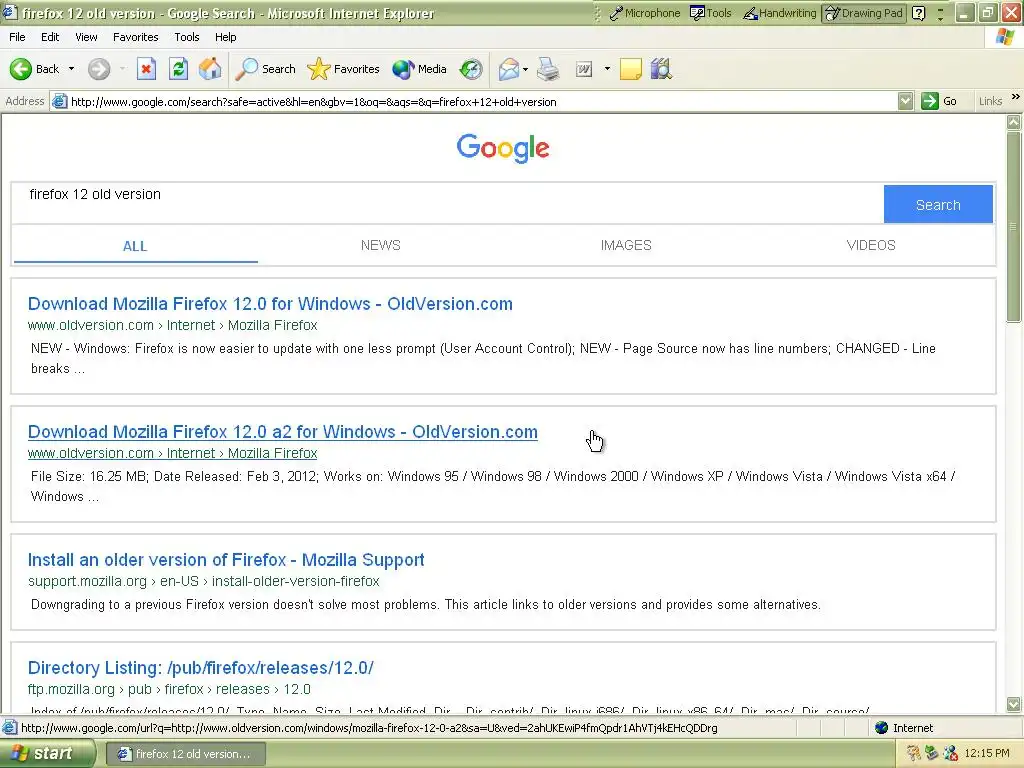
Task: Click the Google search text box
Action: [x=447, y=204]
